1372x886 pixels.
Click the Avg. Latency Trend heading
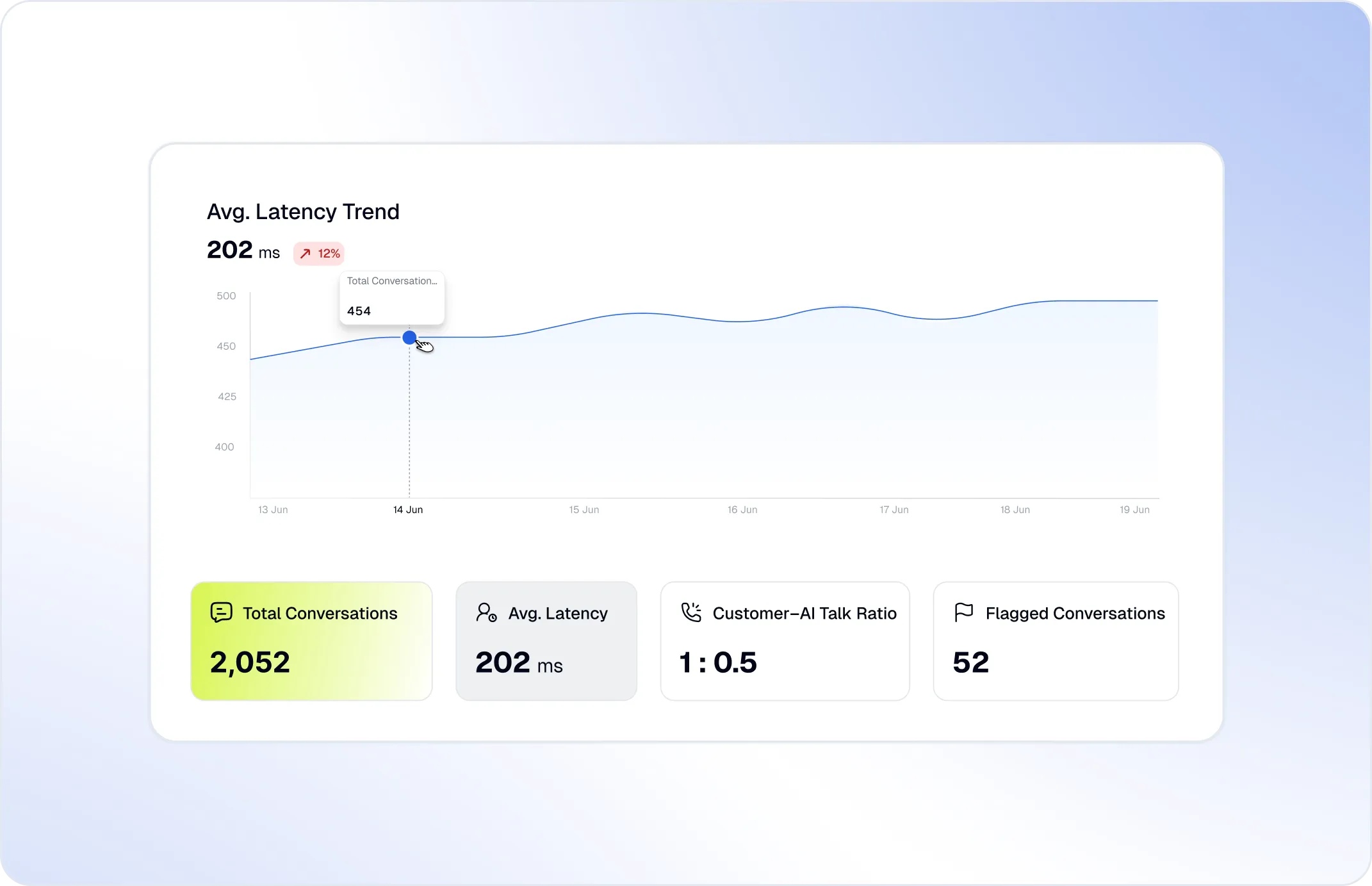tap(303, 211)
